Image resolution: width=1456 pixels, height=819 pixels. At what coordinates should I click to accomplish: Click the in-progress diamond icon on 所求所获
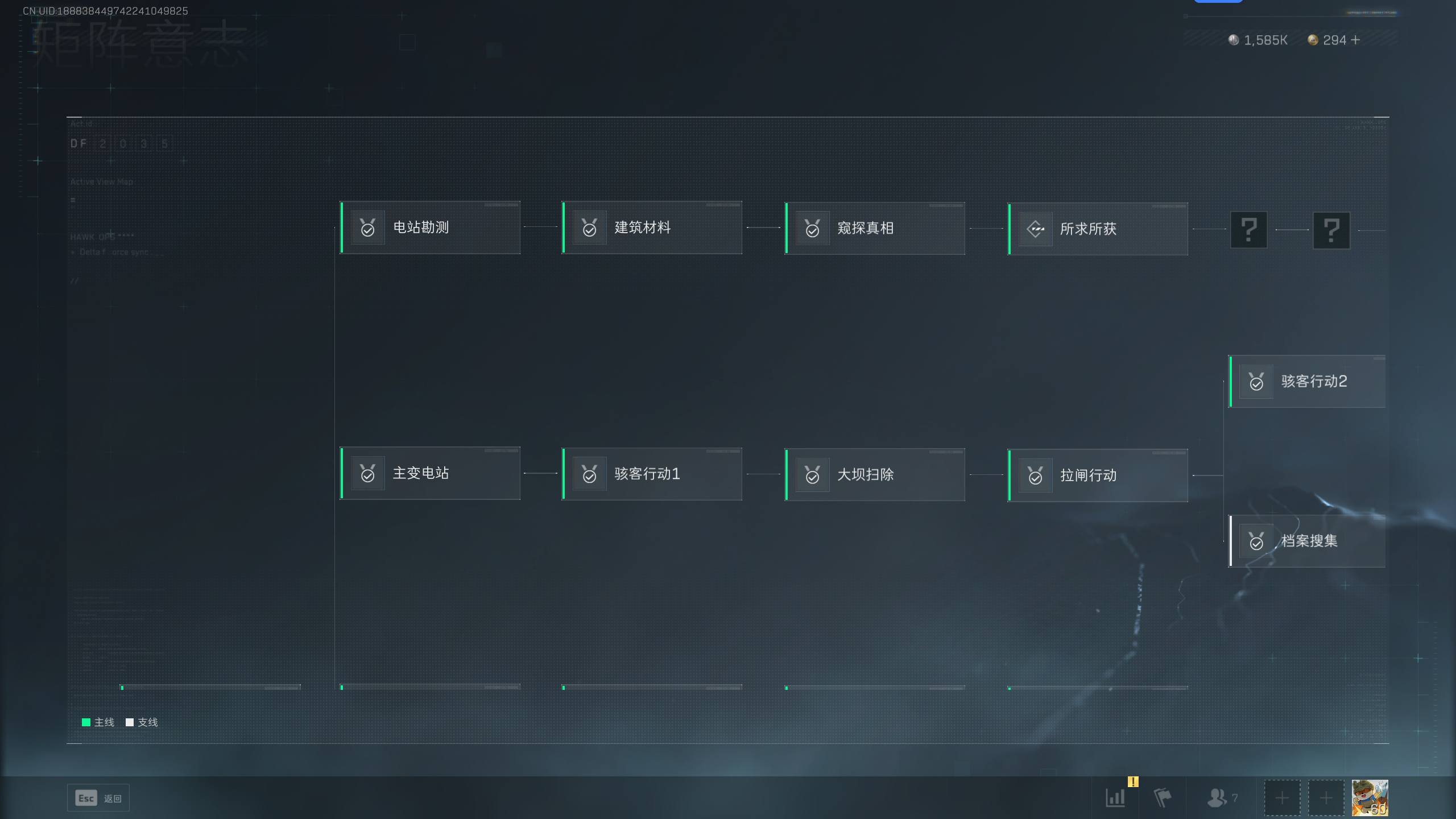pos(1035,229)
